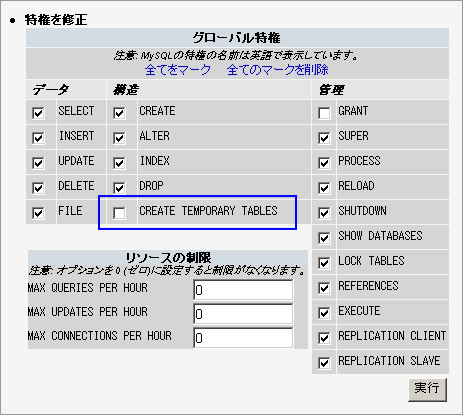Click the 全てのマークを削除 link

[x=278, y=70]
